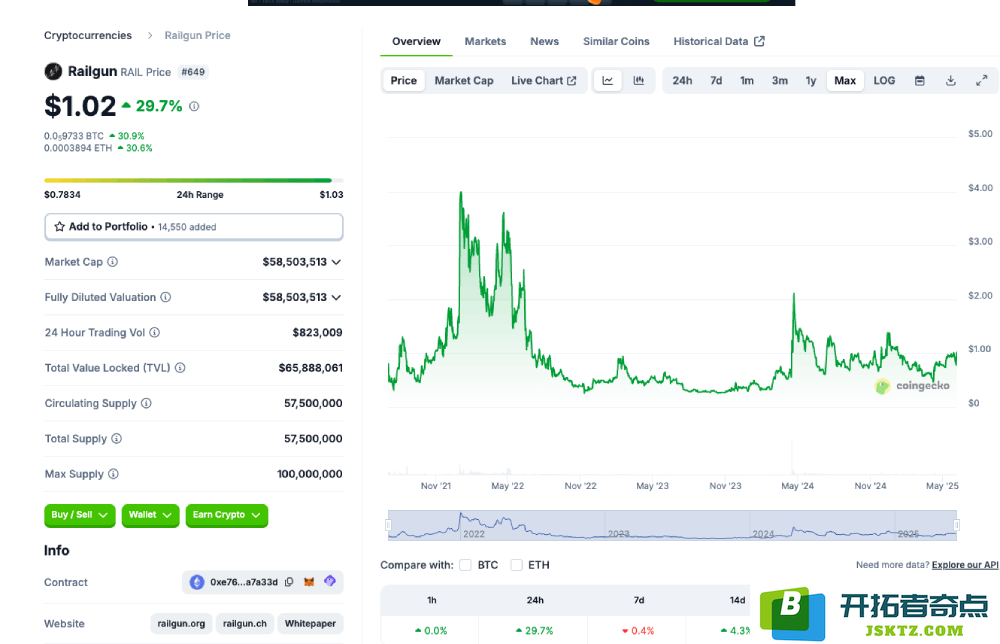The width and height of the screenshot is (1000, 644).
Task: Open the Wallet dropdown
Action: [x=151, y=515]
